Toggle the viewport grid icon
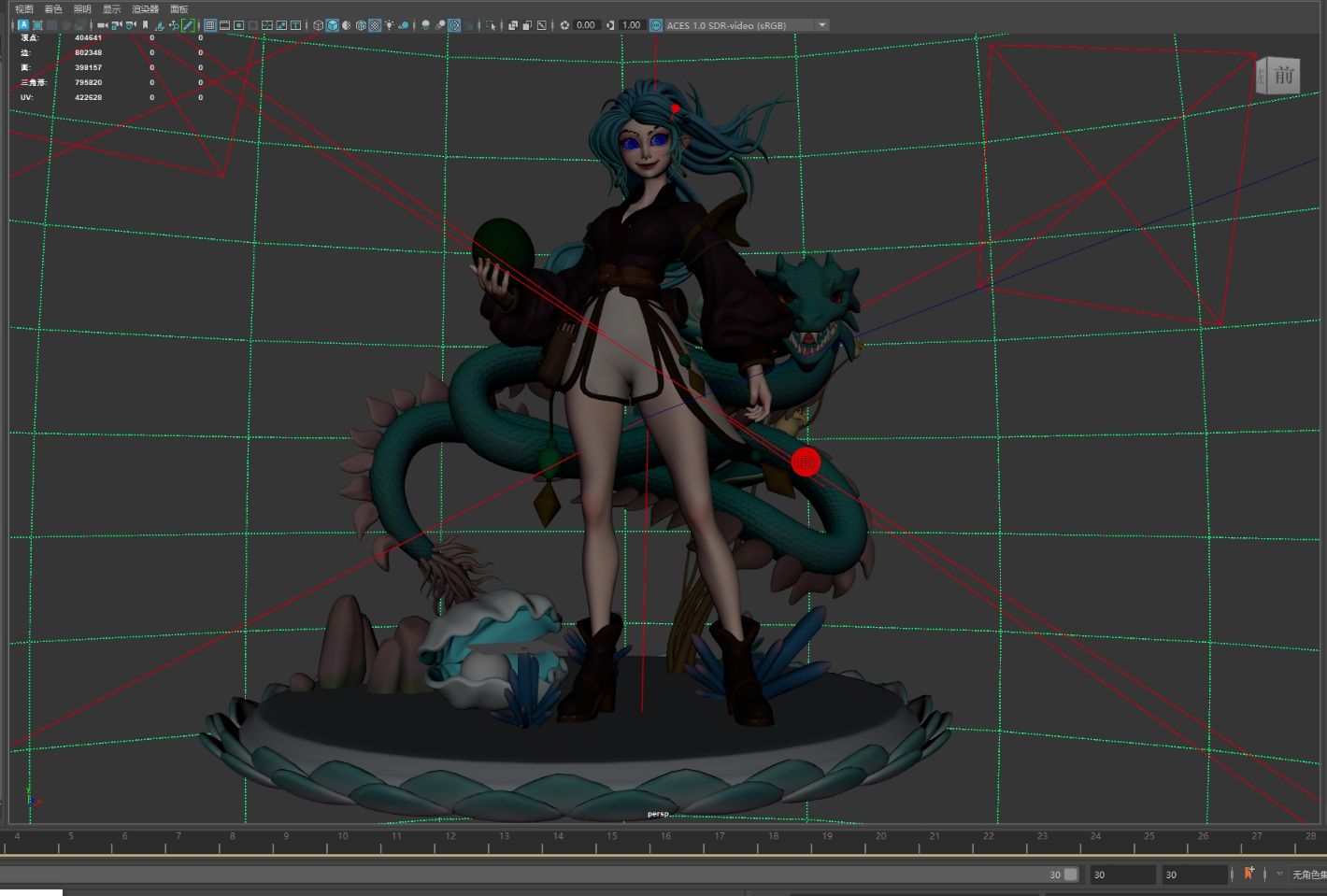 210,25
